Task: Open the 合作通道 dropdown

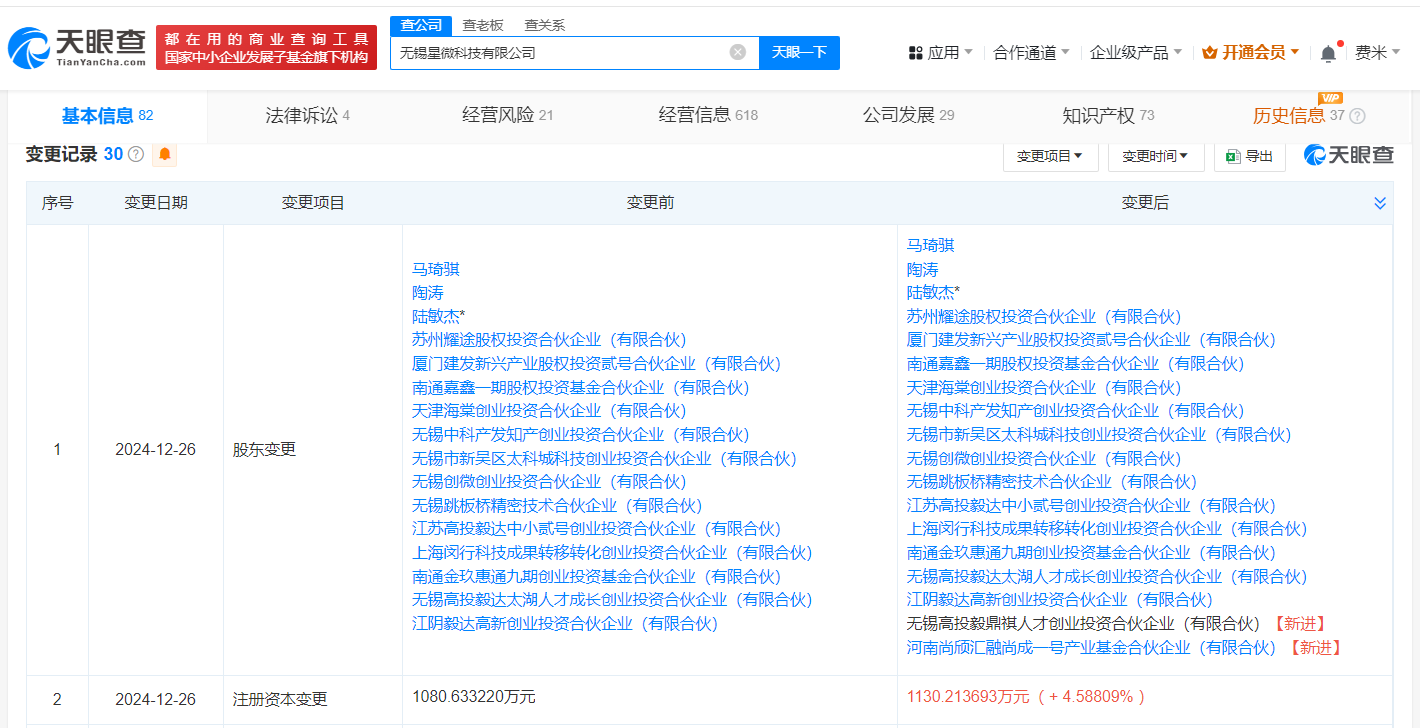Action: click(1031, 53)
